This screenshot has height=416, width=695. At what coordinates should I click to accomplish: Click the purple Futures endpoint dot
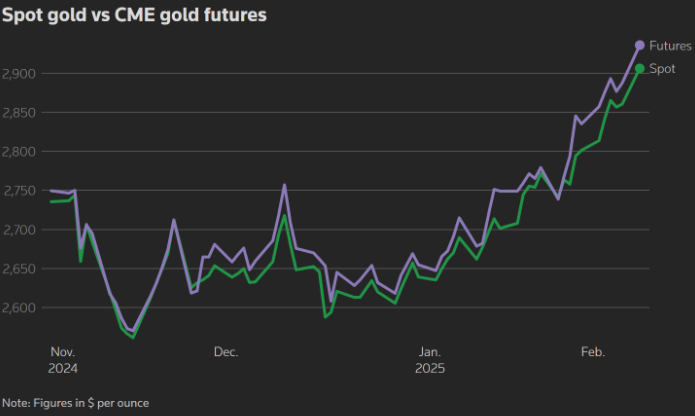point(640,45)
